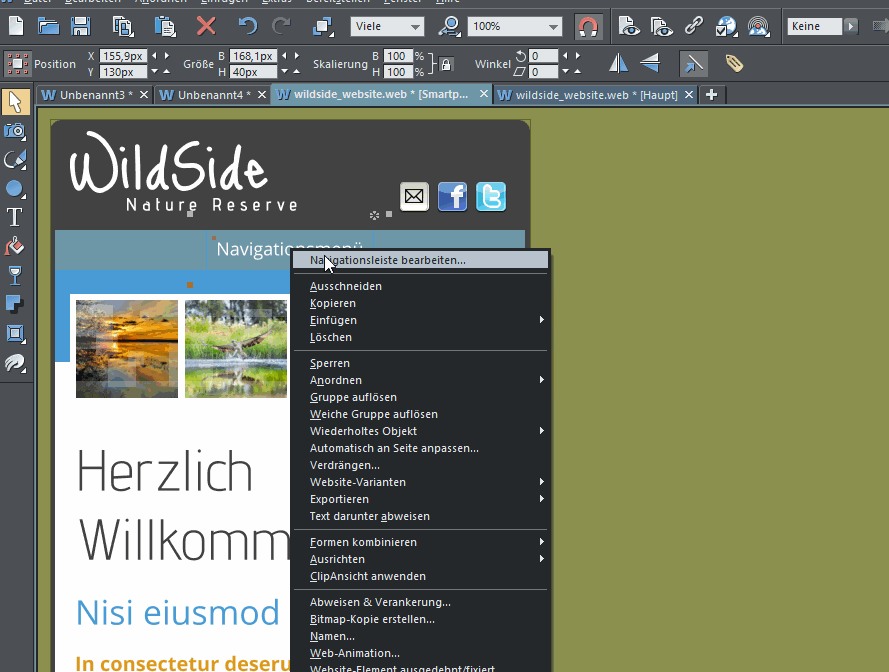The height and width of the screenshot is (672, 889).
Task: Preview the whole website with the multi-page eye icon
Action: pos(661,26)
